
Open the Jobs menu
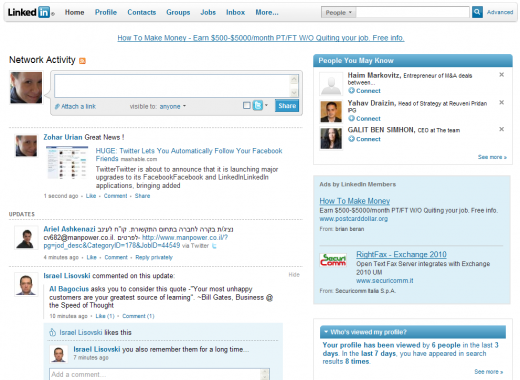(208, 12)
